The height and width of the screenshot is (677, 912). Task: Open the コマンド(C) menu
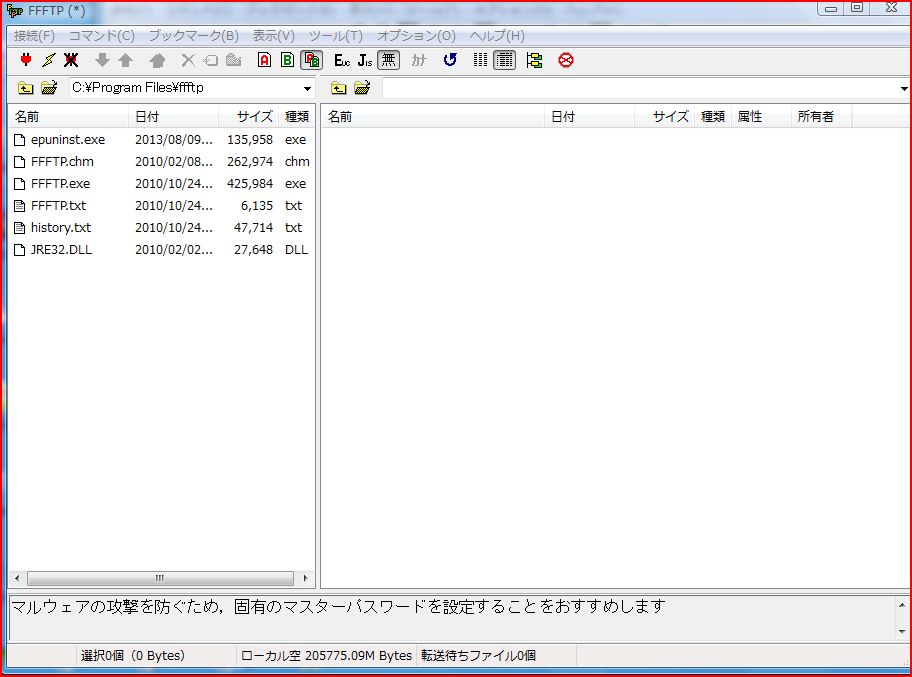tap(102, 36)
